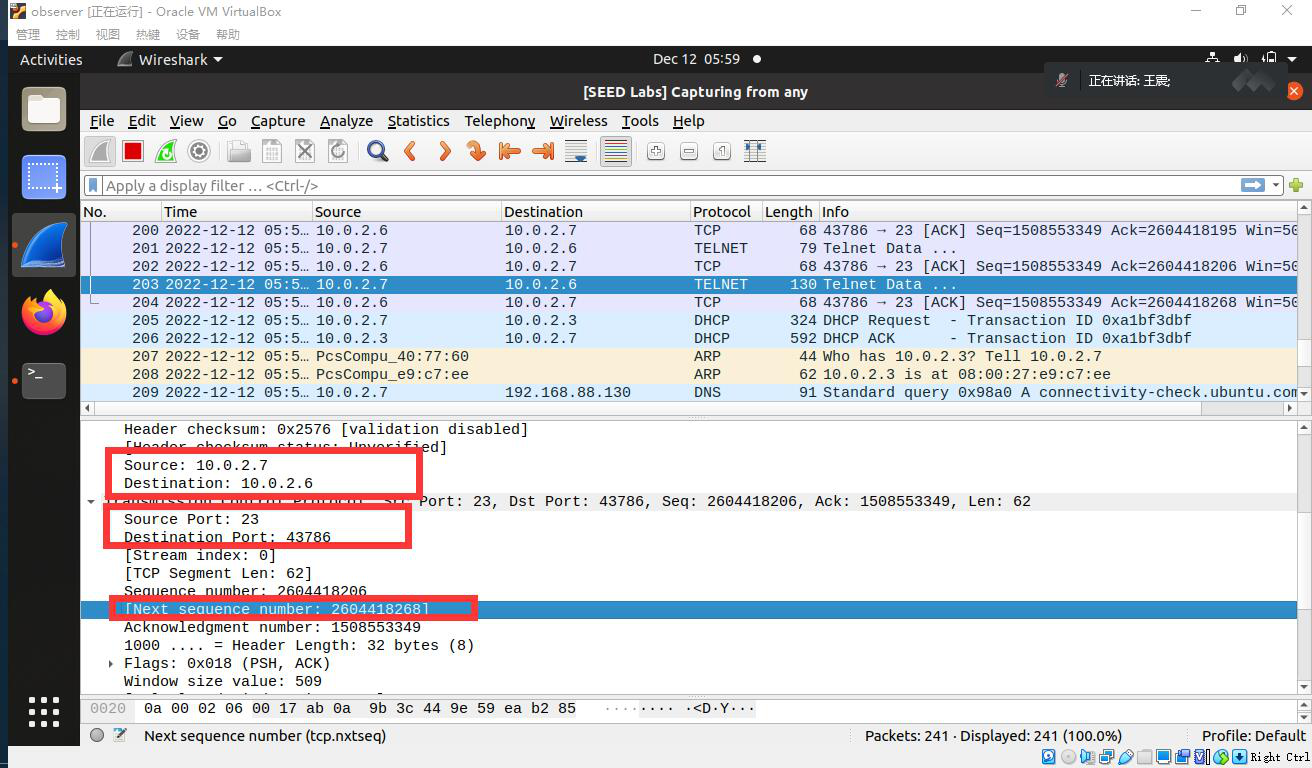Image resolution: width=1312 pixels, height=768 pixels.
Task: Restart the current capture
Action: (166, 151)
